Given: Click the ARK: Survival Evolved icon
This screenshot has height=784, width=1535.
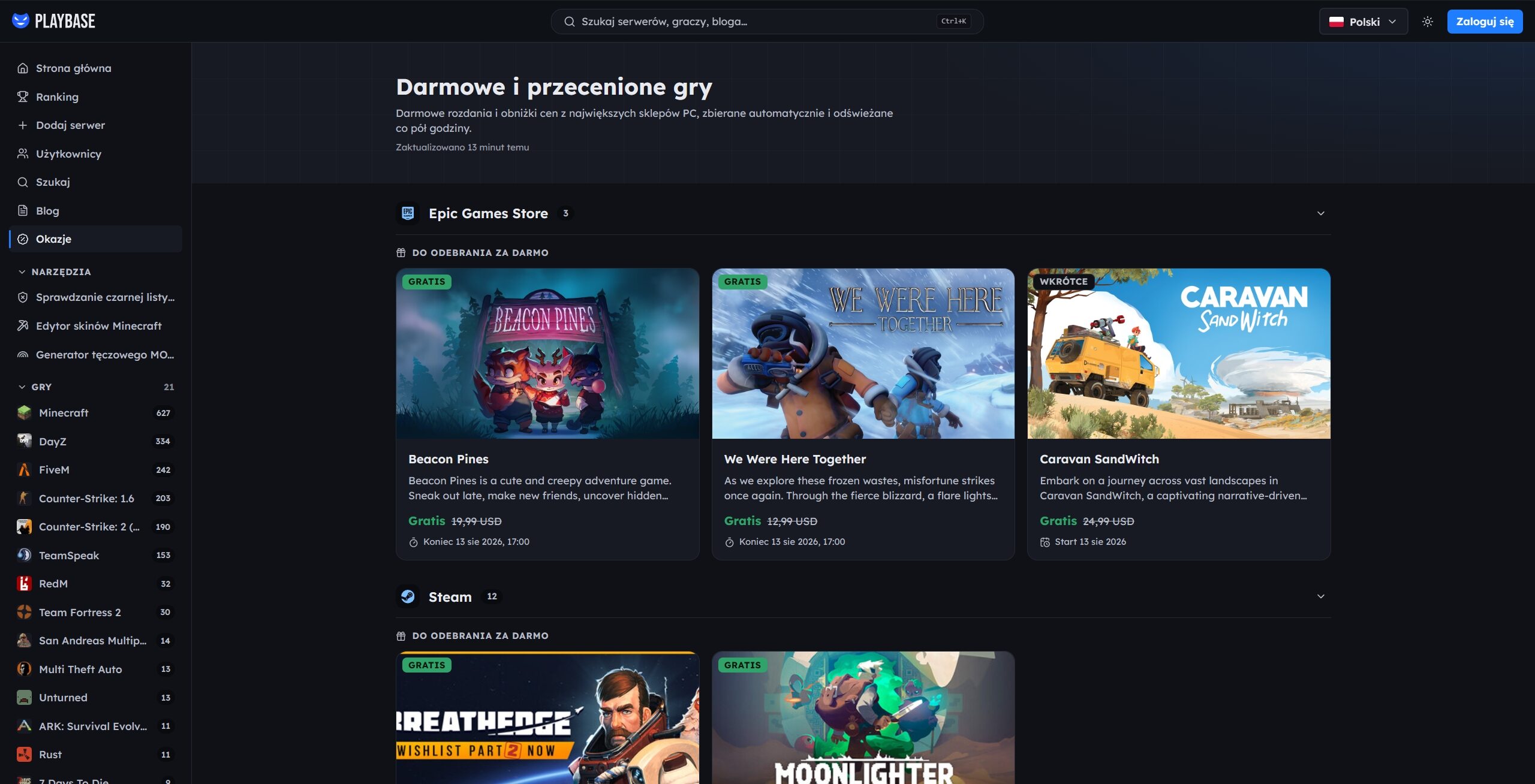Looking at the screenshot, I should click(24, 726).
